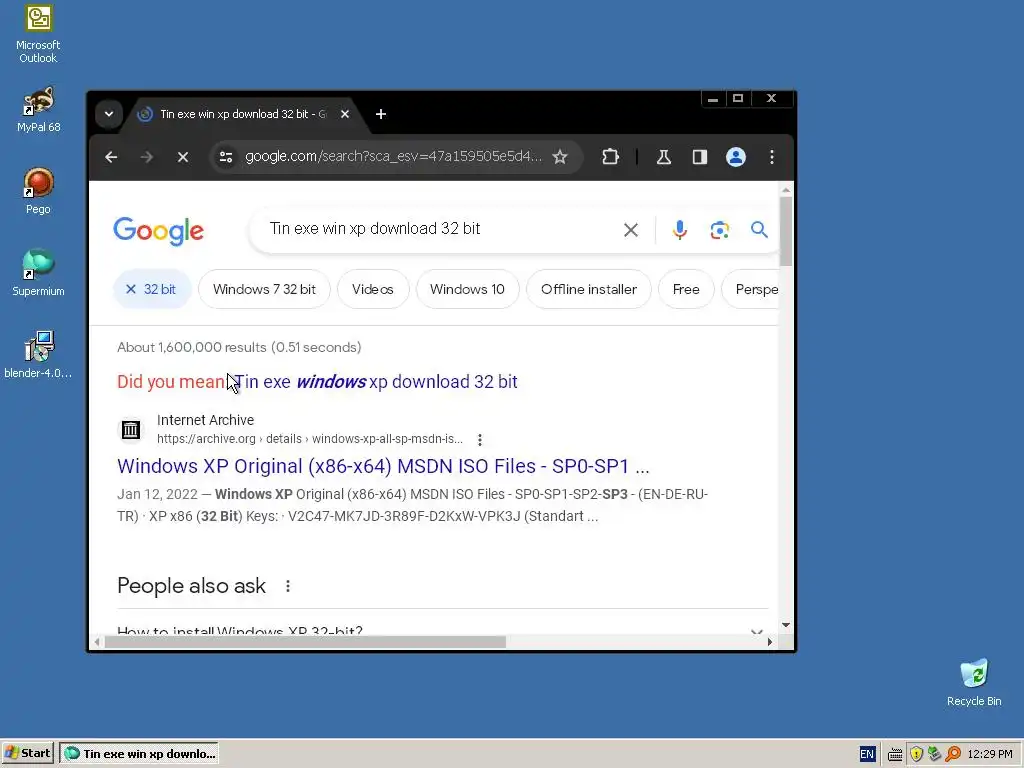The width and height of the screenshot is (1024, 768).
Task: Launch the Supermium browser desktop icon
Action: tap(38, 273)
